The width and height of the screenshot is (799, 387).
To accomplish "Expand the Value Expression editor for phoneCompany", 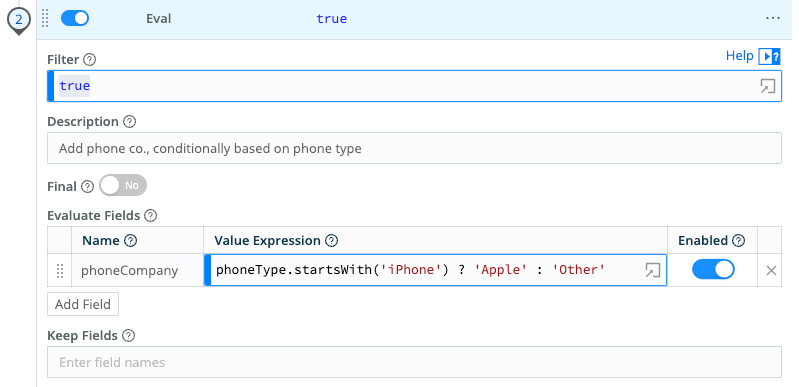I will [652, 270].
